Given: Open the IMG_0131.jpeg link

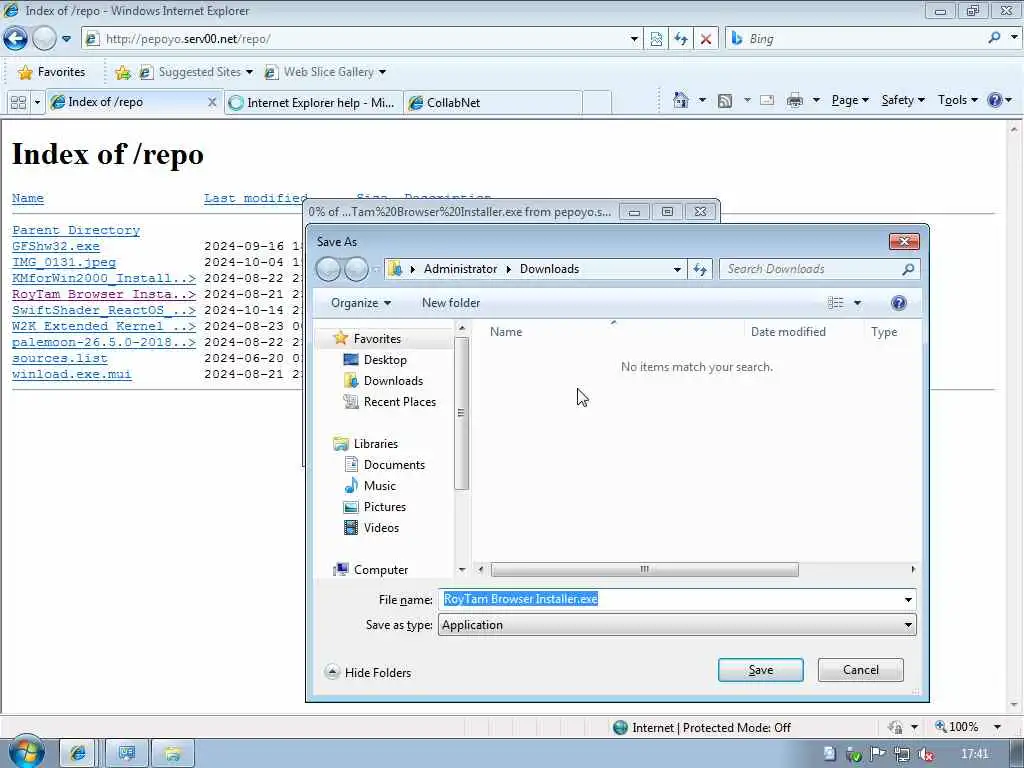Looking at the screenshot, I should [63, 262].
